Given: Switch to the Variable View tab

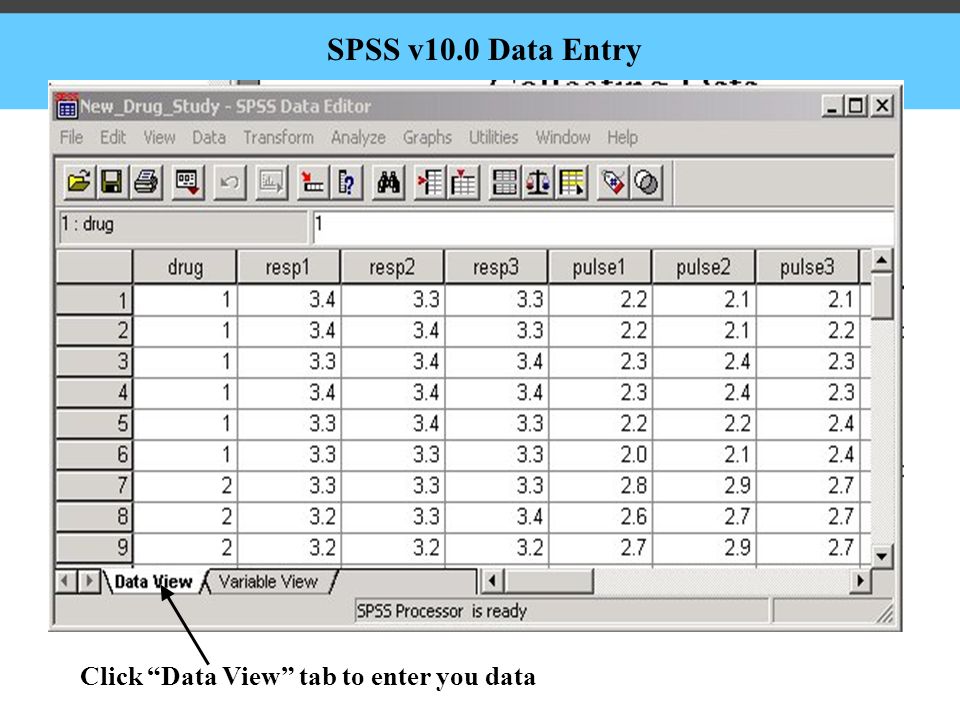Looking at the screenshot, I should click(268, 581).
